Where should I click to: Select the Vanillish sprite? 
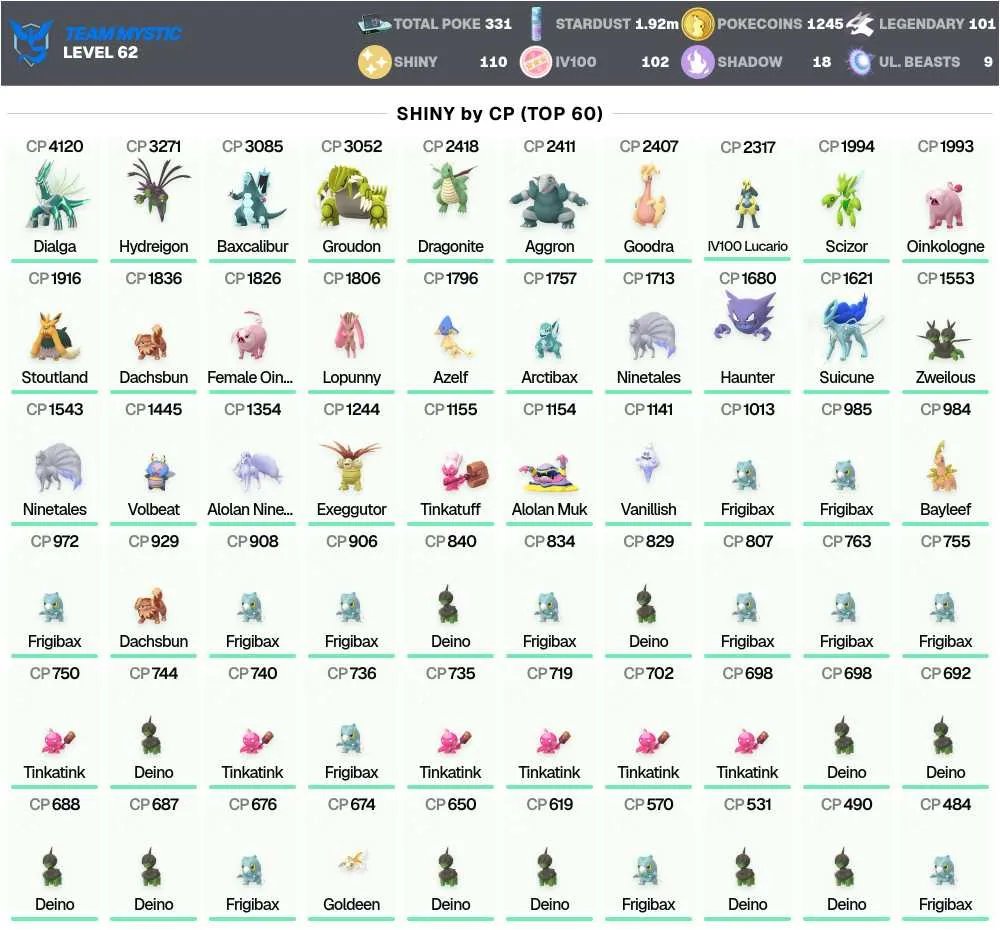[x=649, y=464]
